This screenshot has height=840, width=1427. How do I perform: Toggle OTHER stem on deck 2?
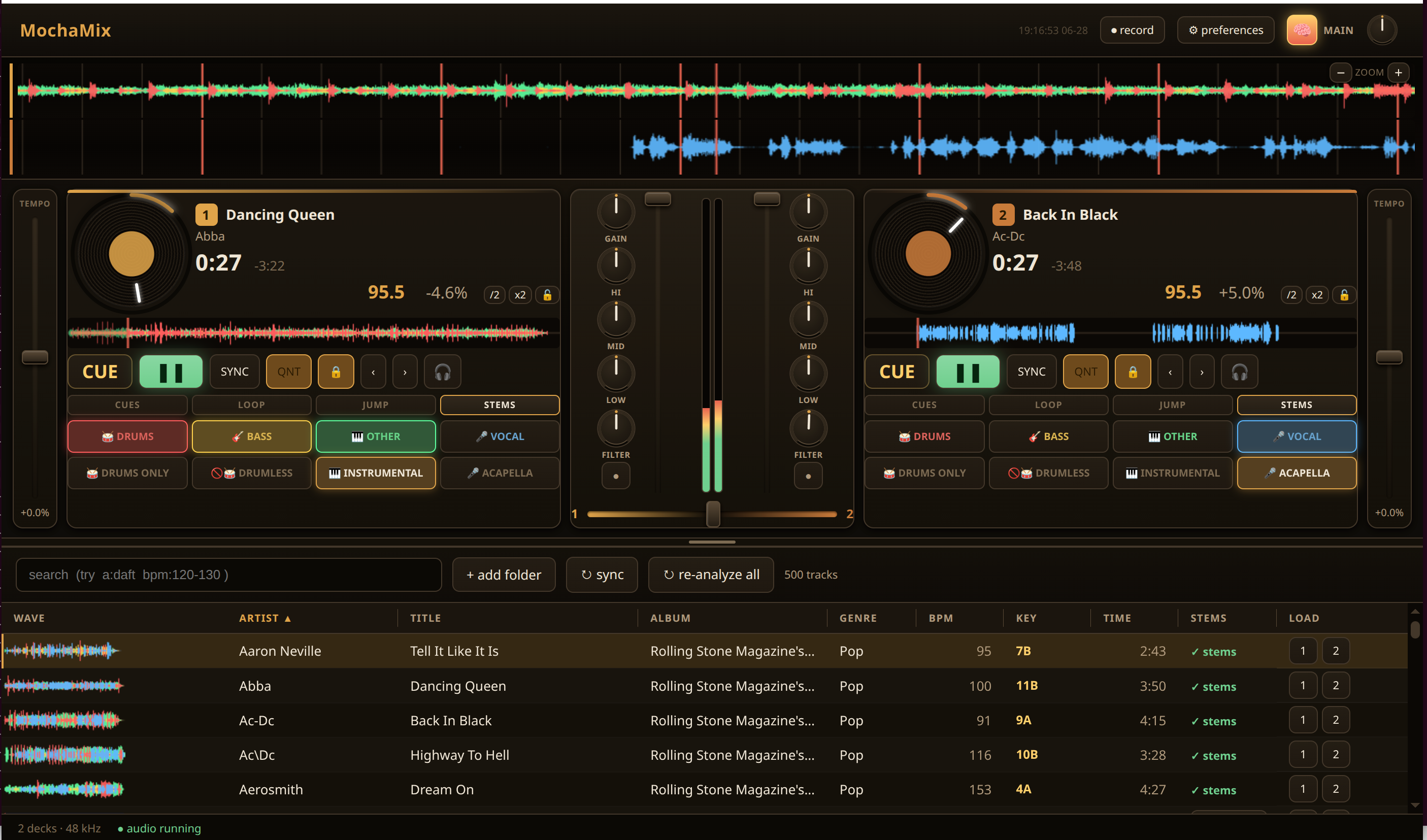tap(1172, 436)
